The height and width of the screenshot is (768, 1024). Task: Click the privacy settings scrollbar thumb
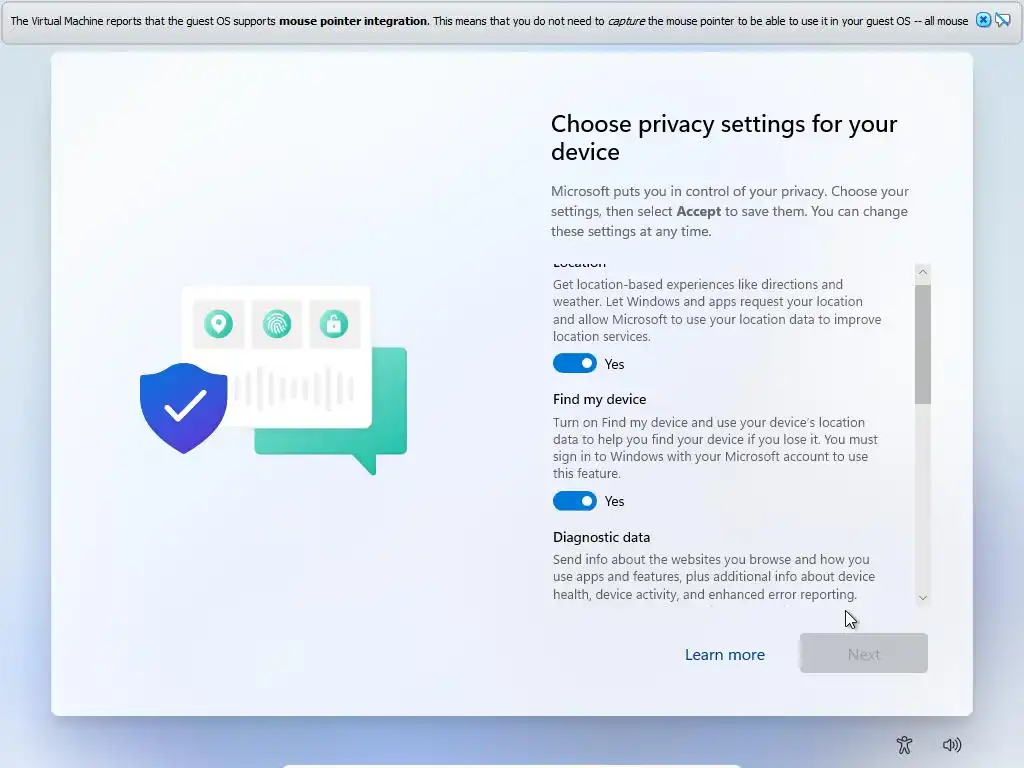coord(922,344)
